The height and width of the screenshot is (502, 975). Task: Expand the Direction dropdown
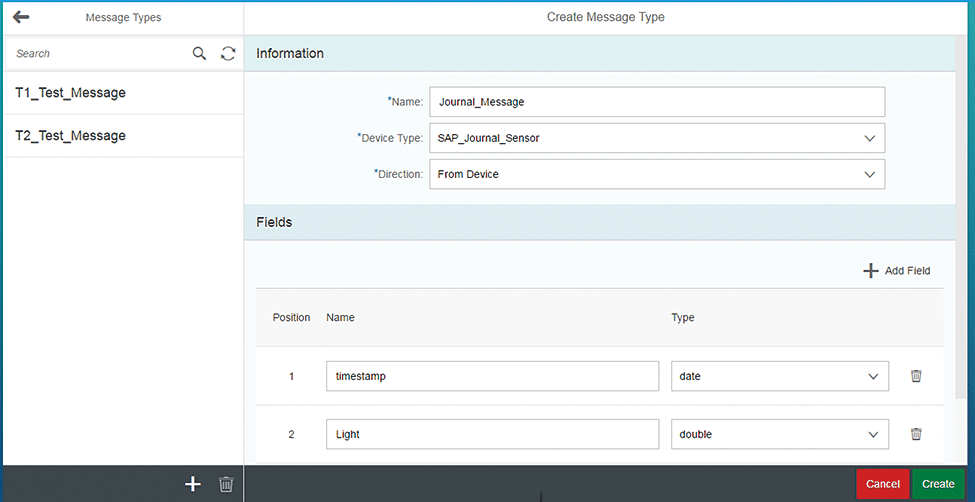(x=867, y=174)
